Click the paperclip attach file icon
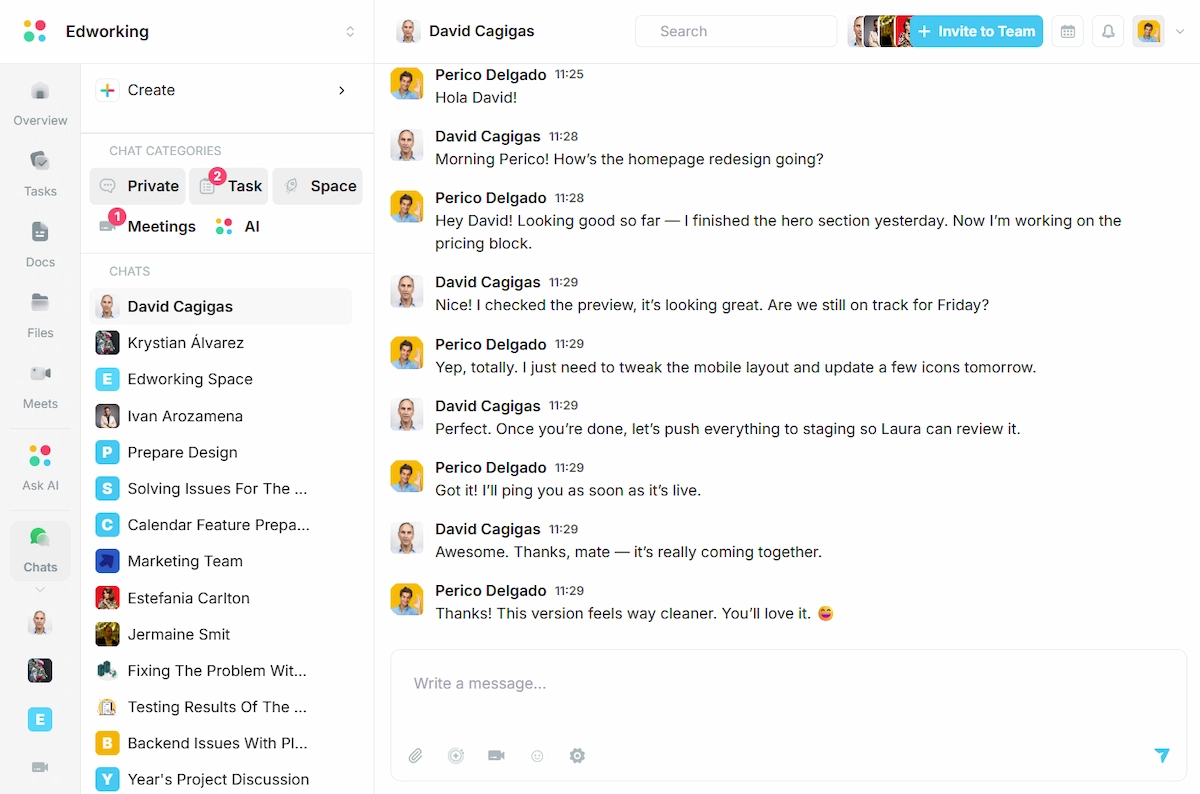Image resolution: width=1200 pixels, height=794 pixels. 416,756
